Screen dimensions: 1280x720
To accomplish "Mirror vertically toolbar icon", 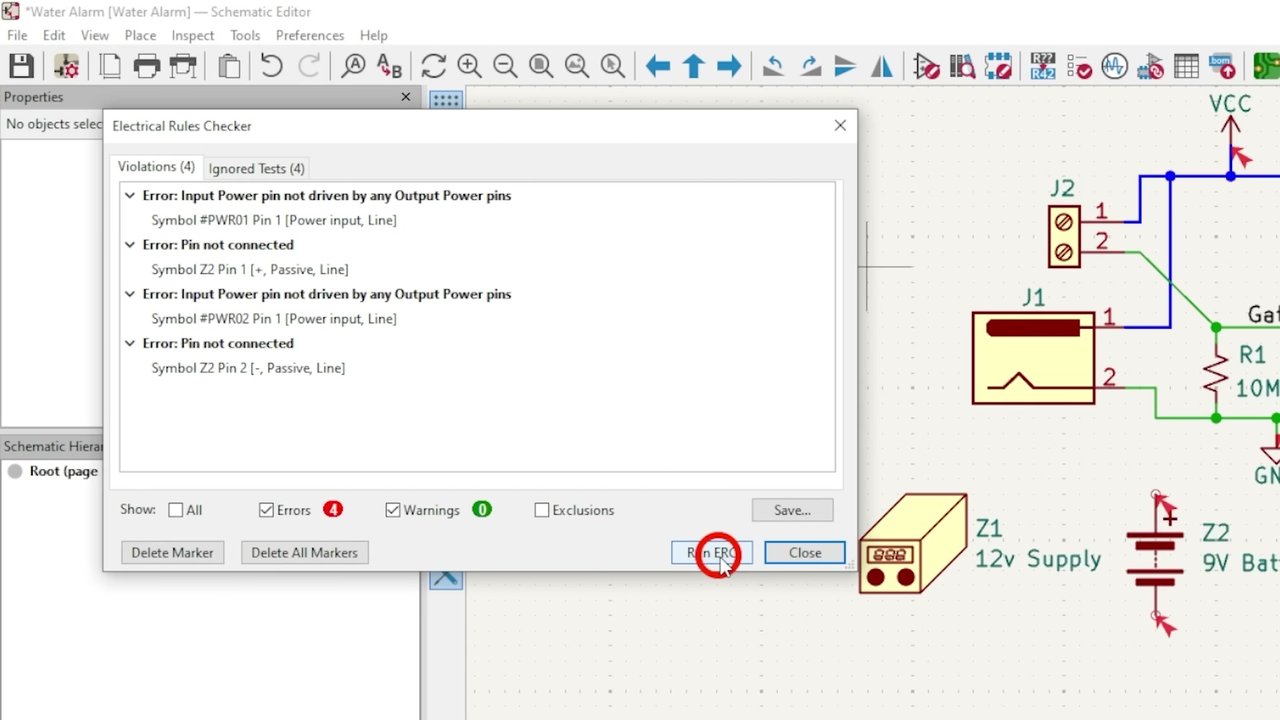I will (845, 66).
